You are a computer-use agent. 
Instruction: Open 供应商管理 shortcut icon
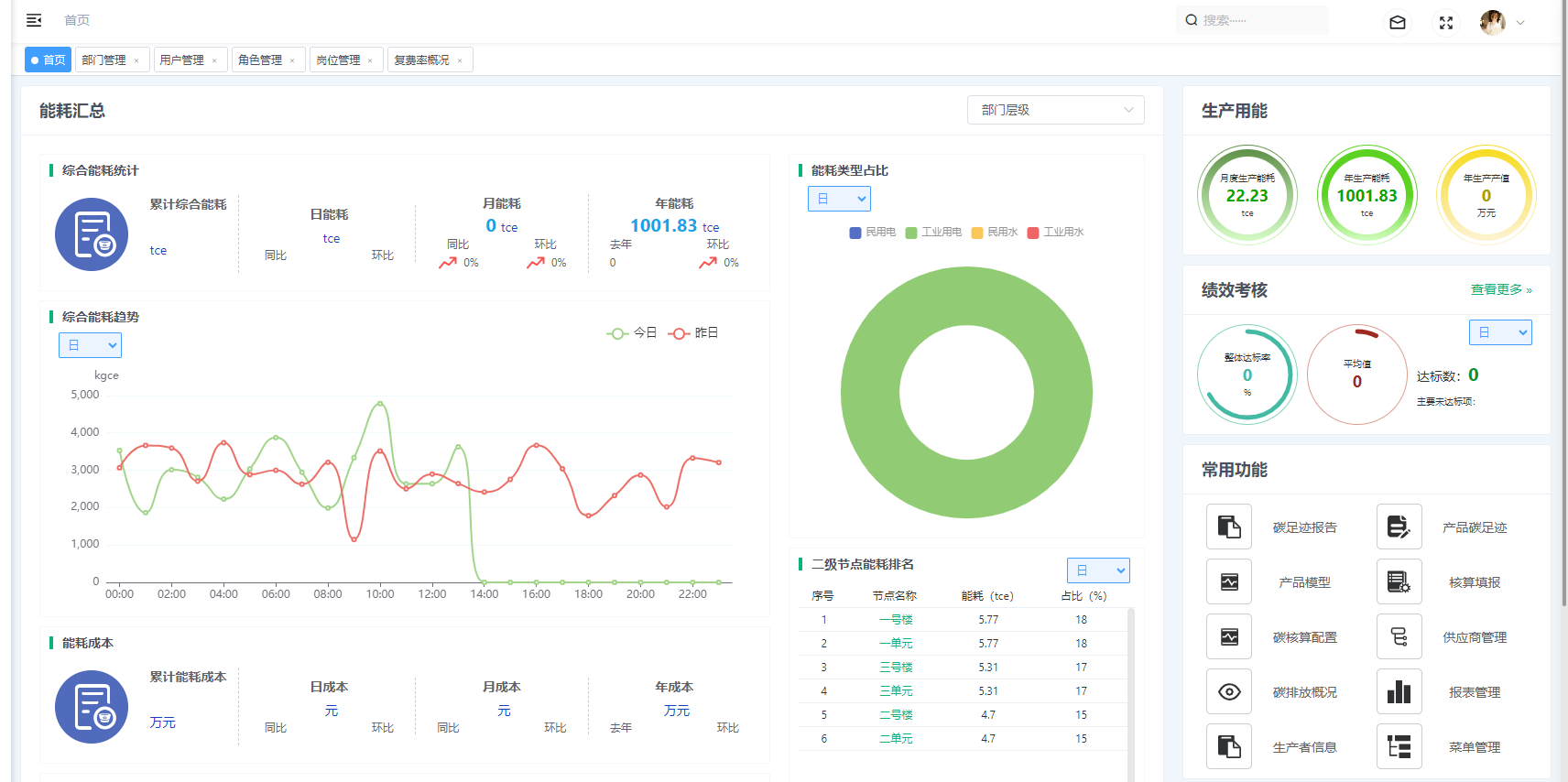point(1399,636)
